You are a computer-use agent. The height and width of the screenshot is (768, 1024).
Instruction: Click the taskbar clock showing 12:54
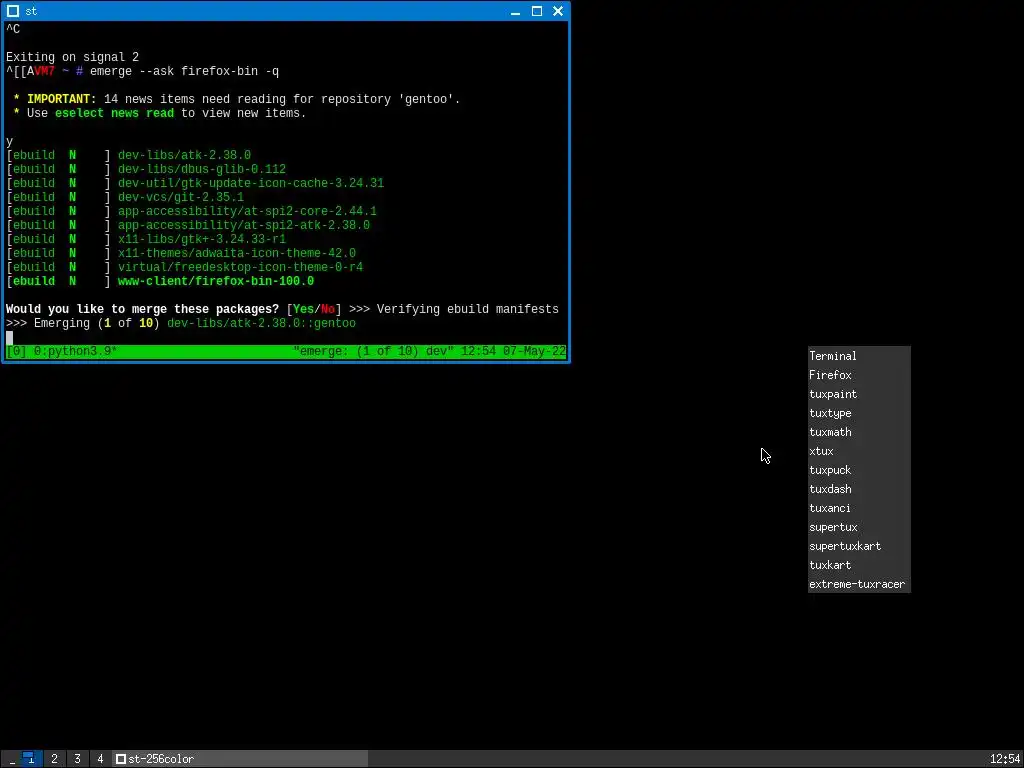pos(1005,759)
